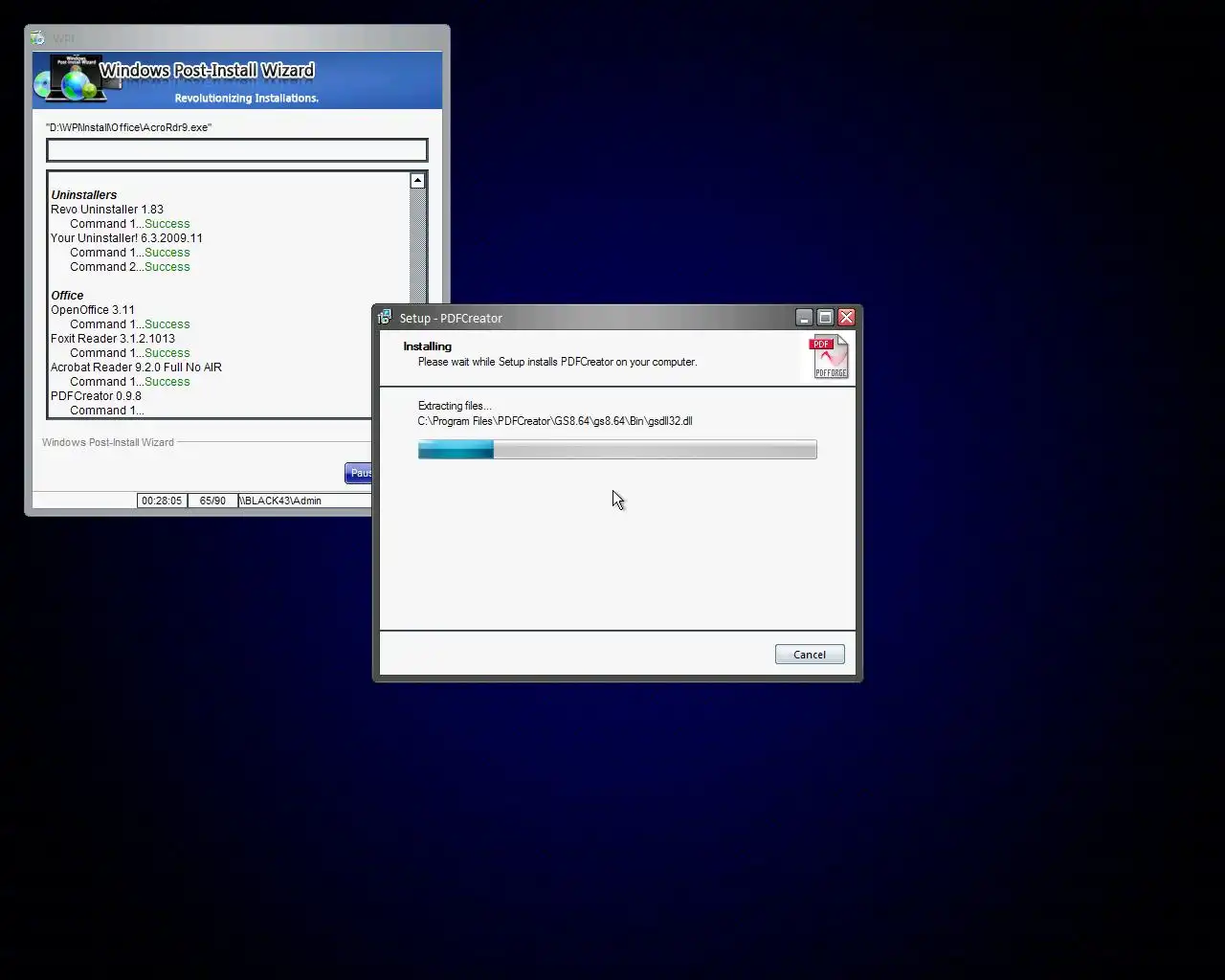This screenshot has width=1225, height=980.
Task: Click the 'Please wait while Setup installs' message
Action: [x=557, y=362]
